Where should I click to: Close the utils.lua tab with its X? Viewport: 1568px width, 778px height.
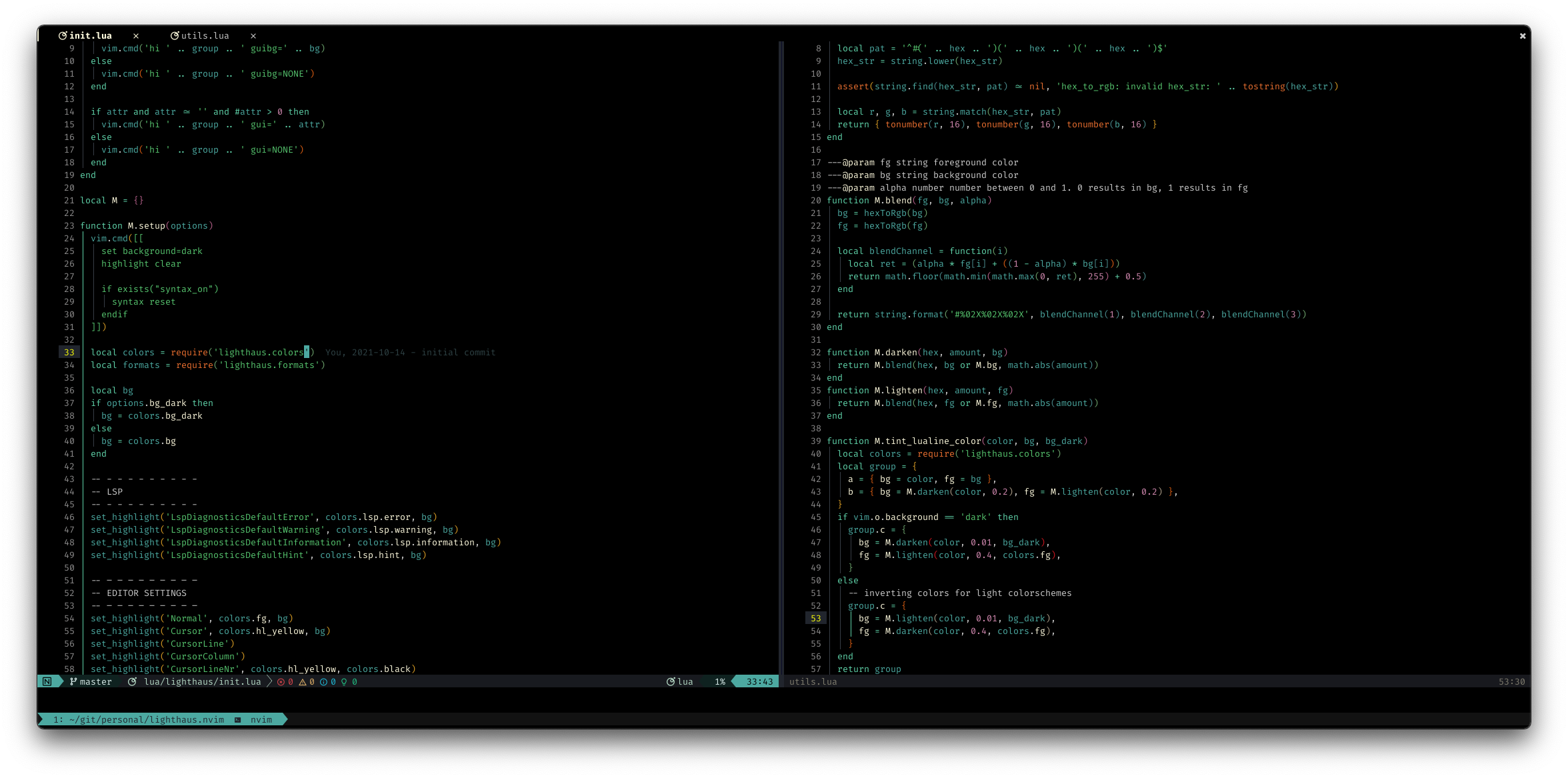[253, 36]
